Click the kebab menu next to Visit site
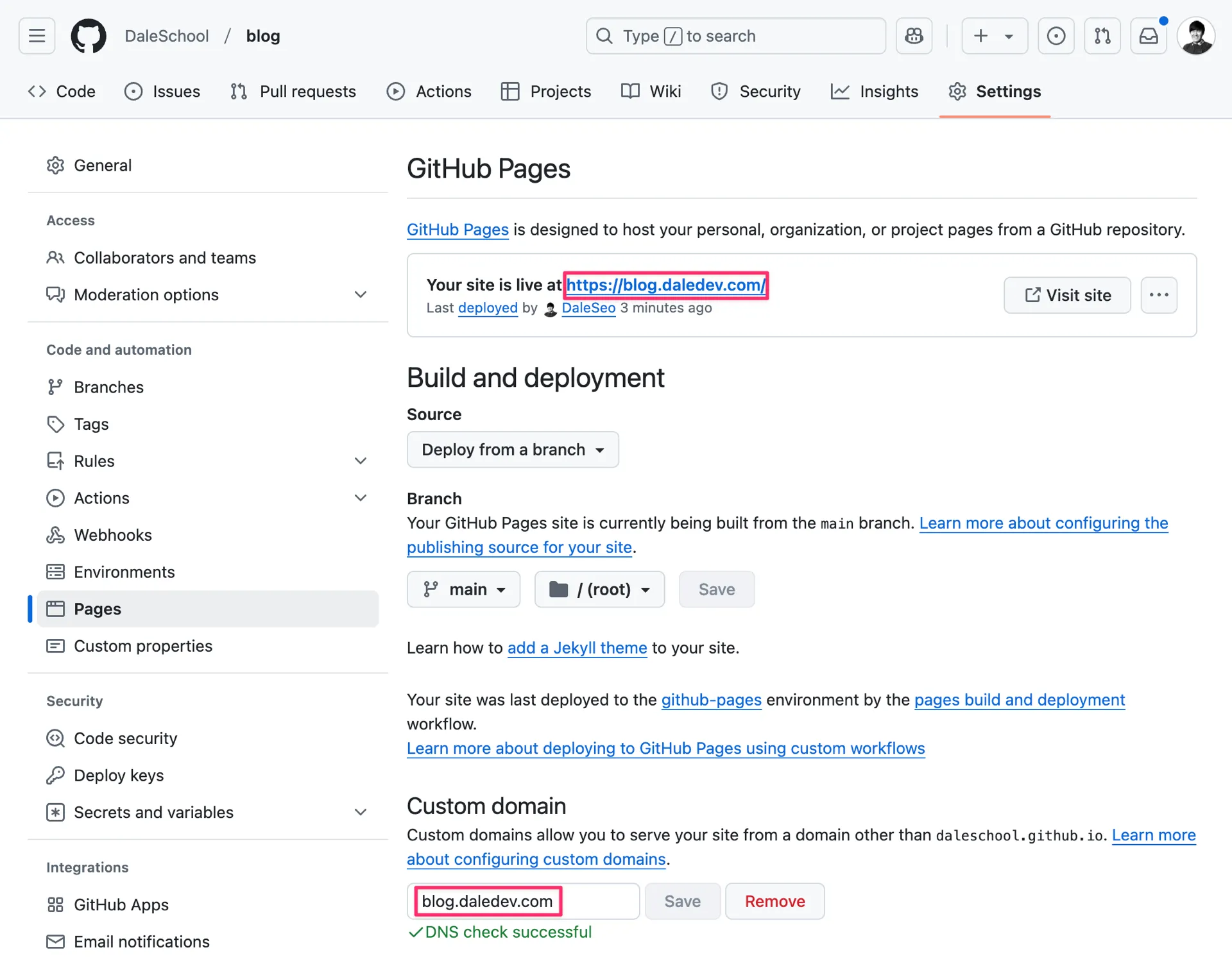Screen dimensions: 1232x959 click(x=1159, y=295)
